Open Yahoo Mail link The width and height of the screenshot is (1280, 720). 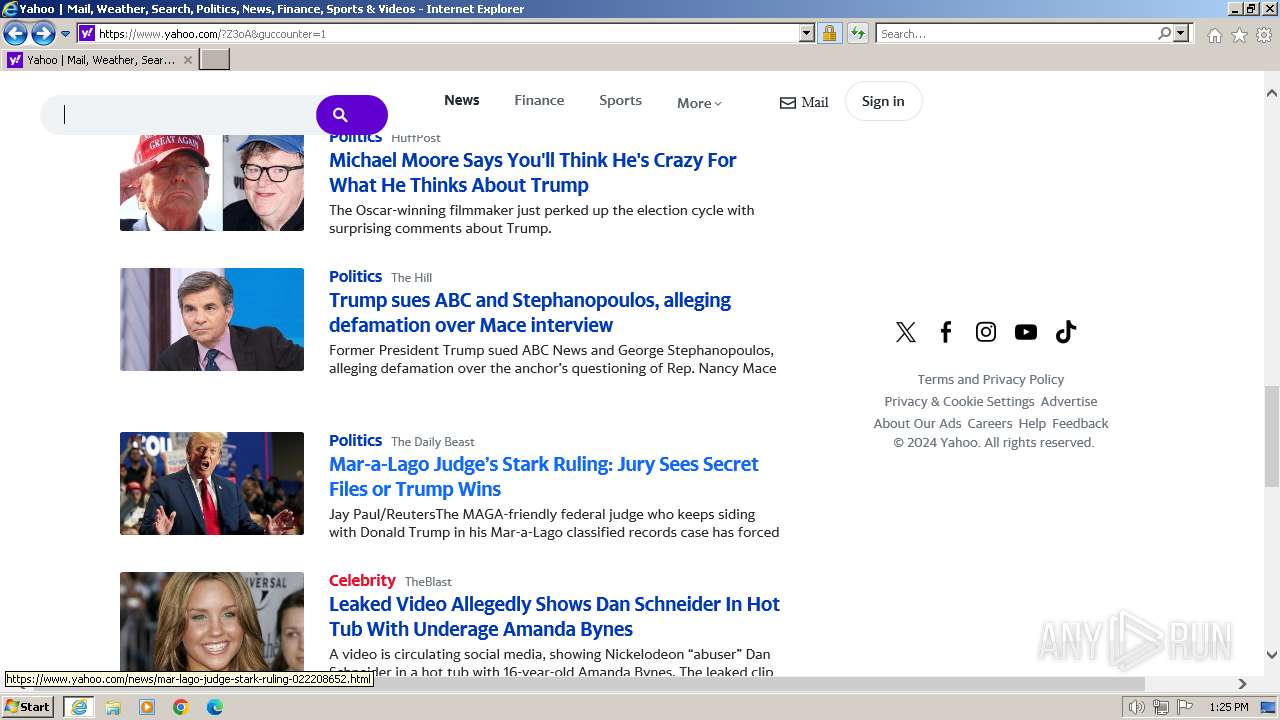coord(804,102)
